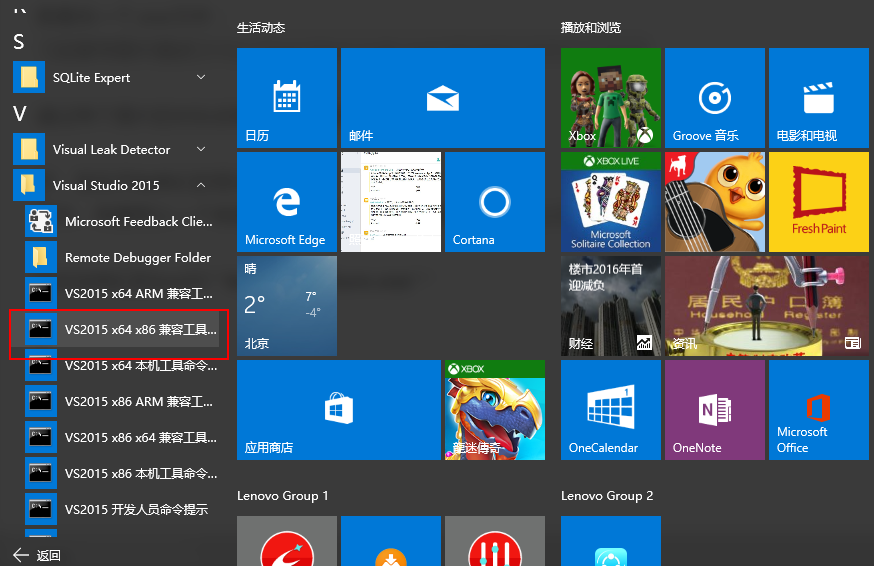Expand the SQLite Expert folder chevron
Screen dimensions: 874x566
coord(201,77)
